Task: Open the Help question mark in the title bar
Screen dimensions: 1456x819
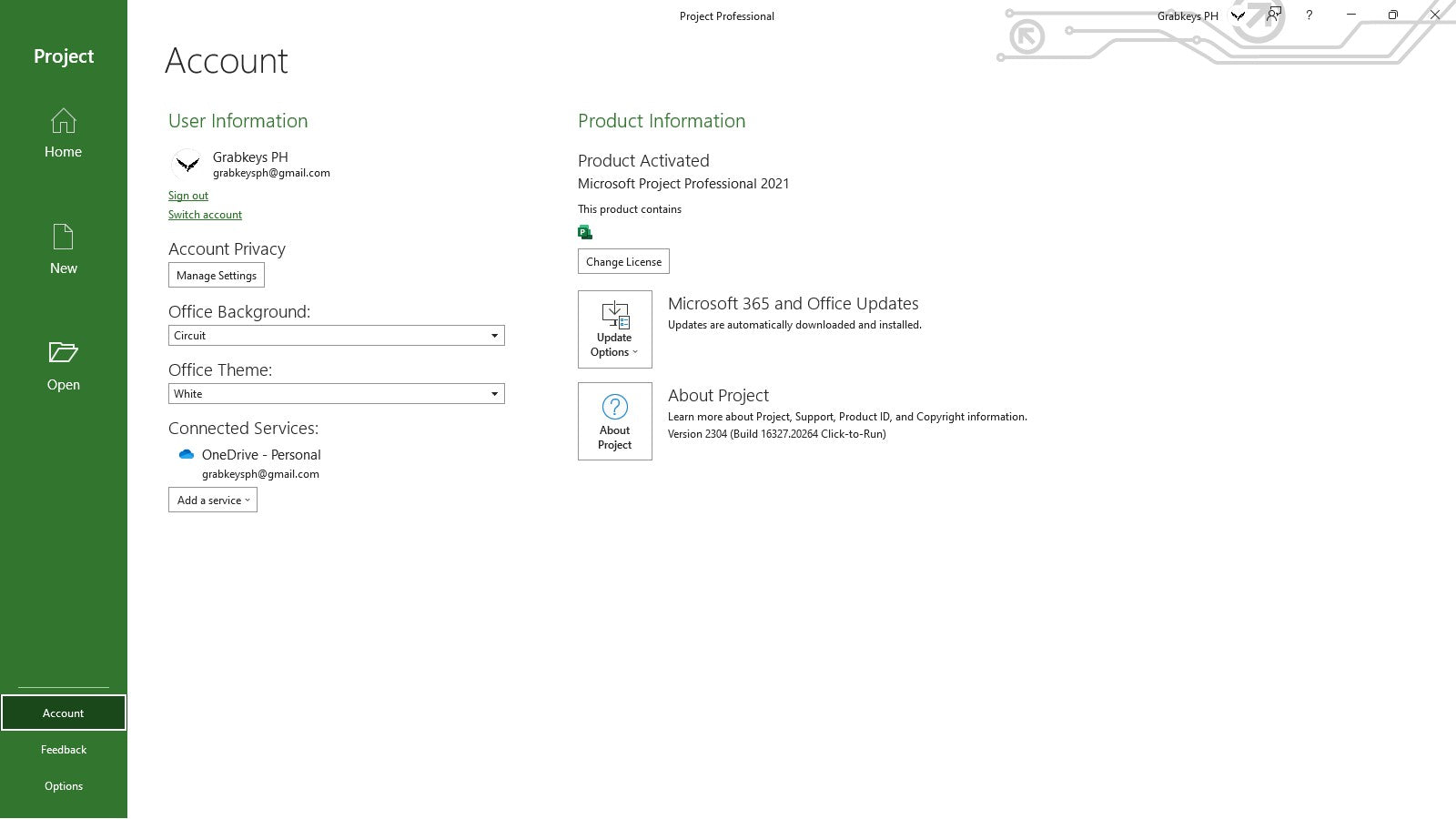Action: pyautogui.click(x=1309, y=15)
